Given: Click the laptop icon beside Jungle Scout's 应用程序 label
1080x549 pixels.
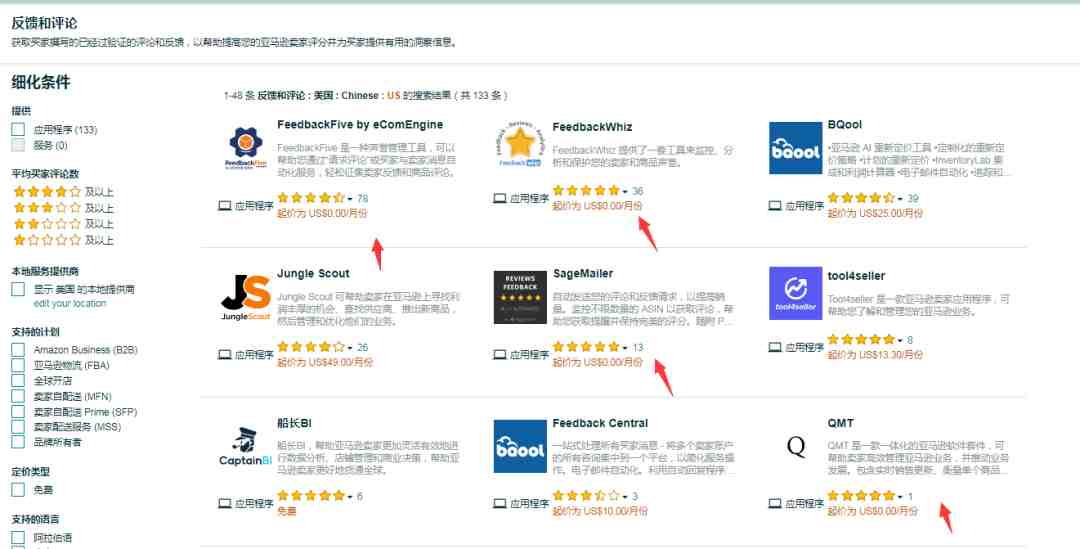Looking at the screenshot, I should point(225,355).
